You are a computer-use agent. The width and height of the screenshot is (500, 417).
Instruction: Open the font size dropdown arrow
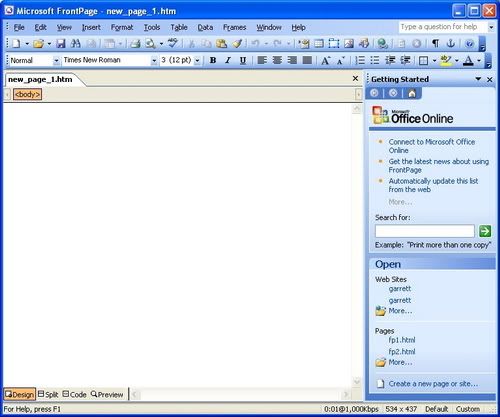[x=197, y=61]
